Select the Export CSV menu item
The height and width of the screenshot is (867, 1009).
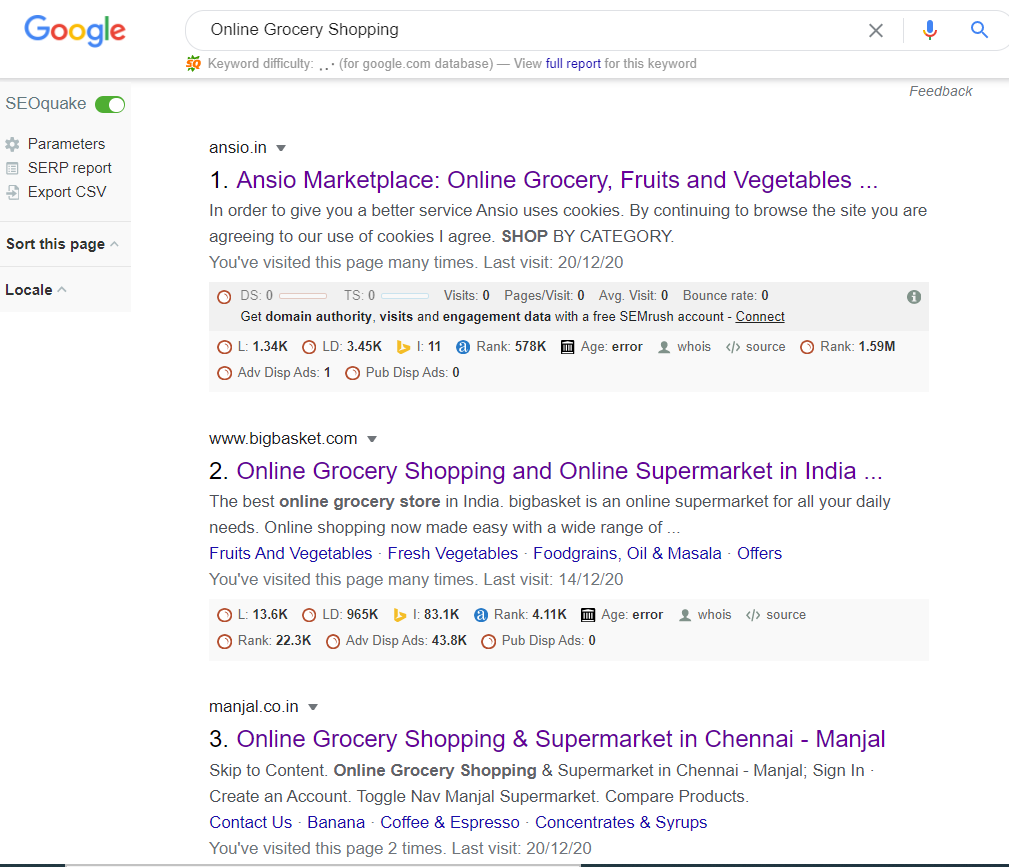pos(67,192)
